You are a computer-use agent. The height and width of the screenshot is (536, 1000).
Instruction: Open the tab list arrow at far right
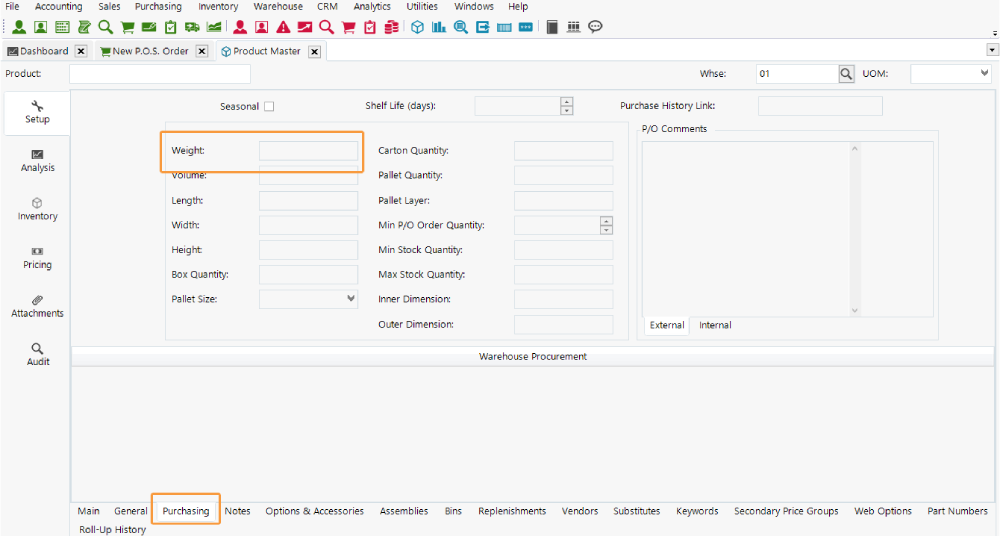pos(992,50)
